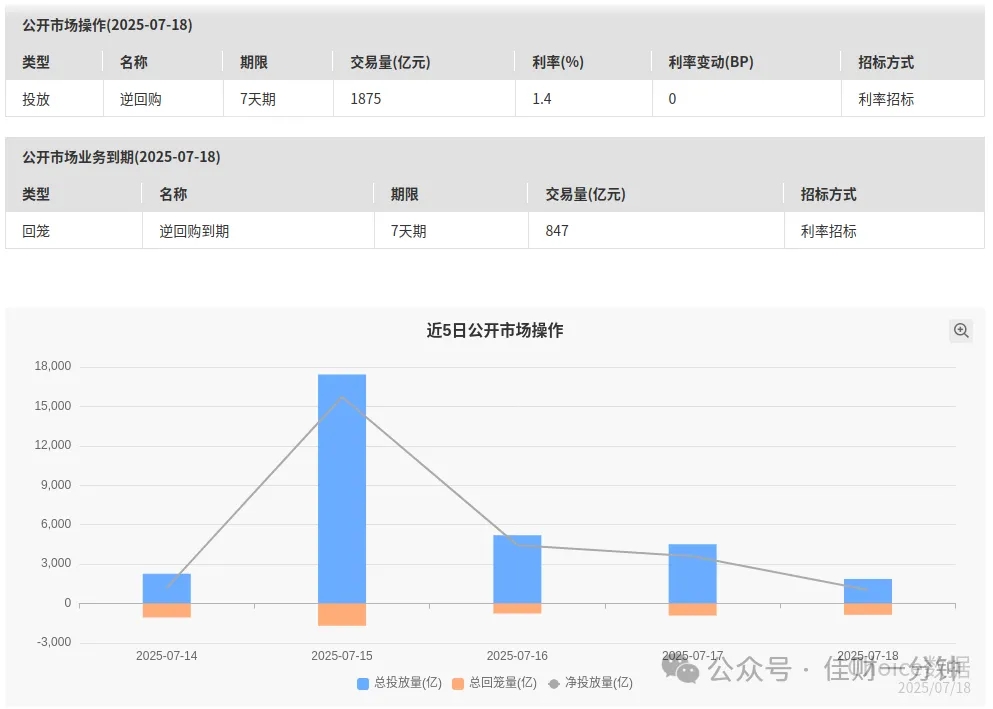
Task: Click the gray 净投放量 legend marker
Action: (554, 684)
